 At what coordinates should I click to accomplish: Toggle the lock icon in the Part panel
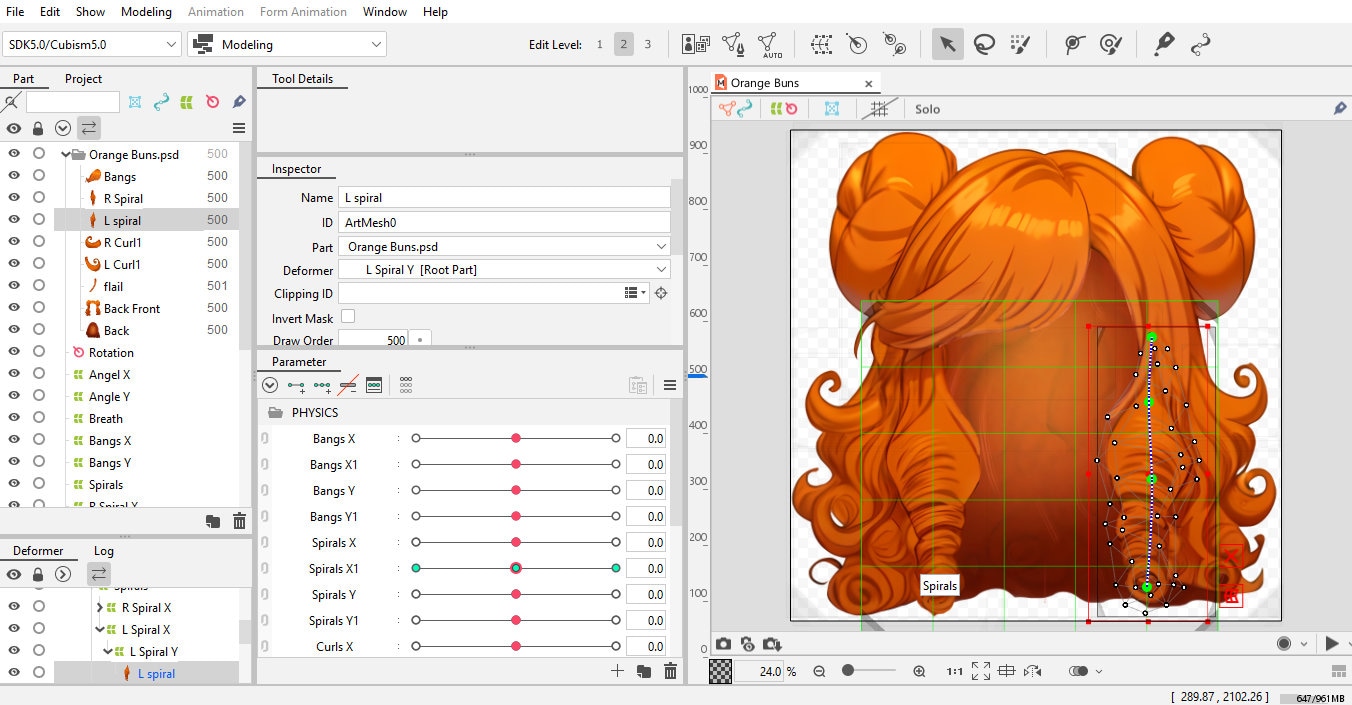[37, 128]
